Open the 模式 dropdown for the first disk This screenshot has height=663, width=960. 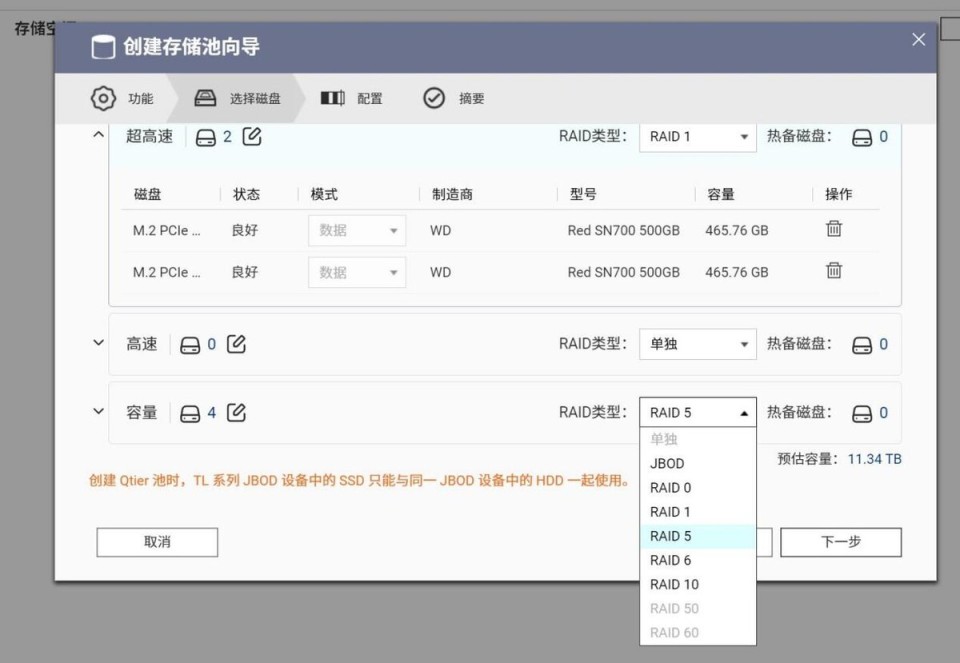coord(356,229)
